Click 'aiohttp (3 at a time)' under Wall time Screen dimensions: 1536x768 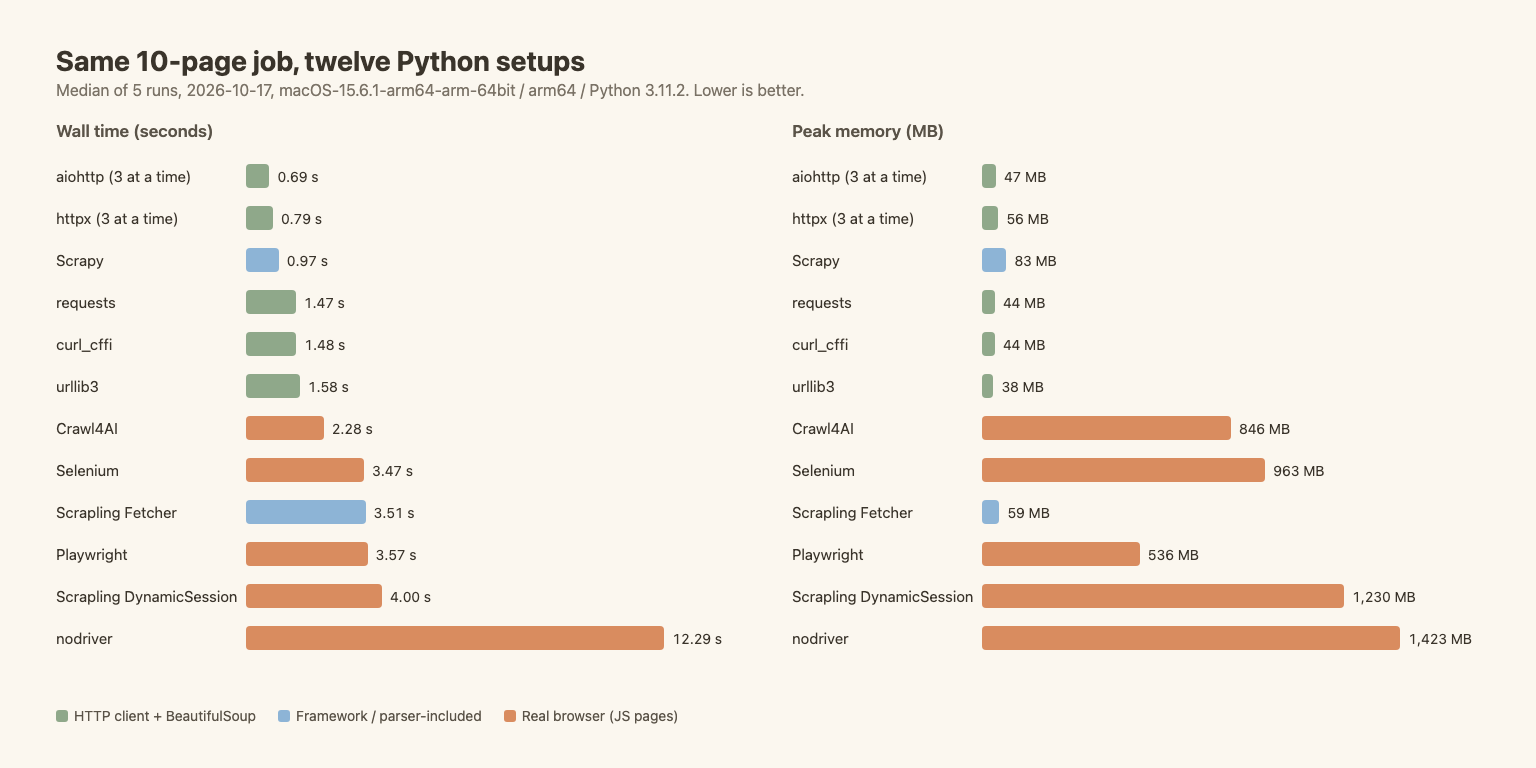click(123, 176)
